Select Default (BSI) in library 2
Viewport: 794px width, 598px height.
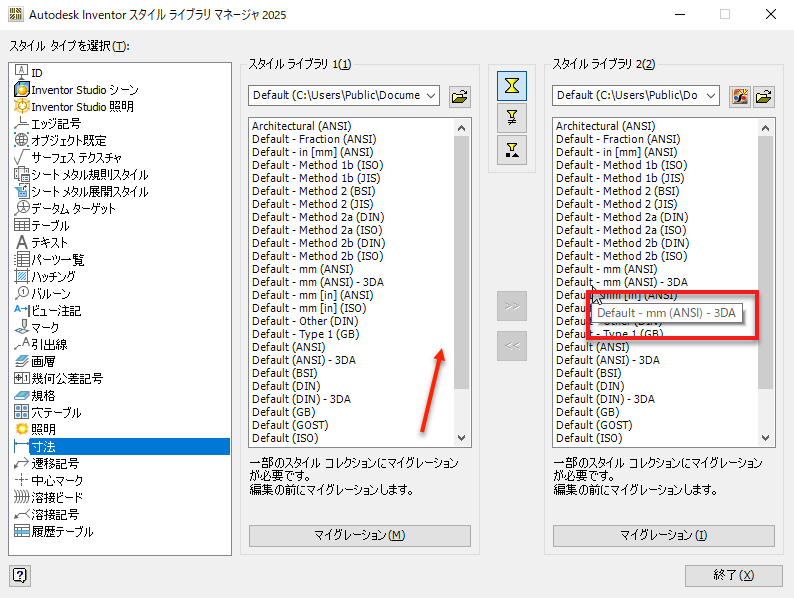point(588,373)
